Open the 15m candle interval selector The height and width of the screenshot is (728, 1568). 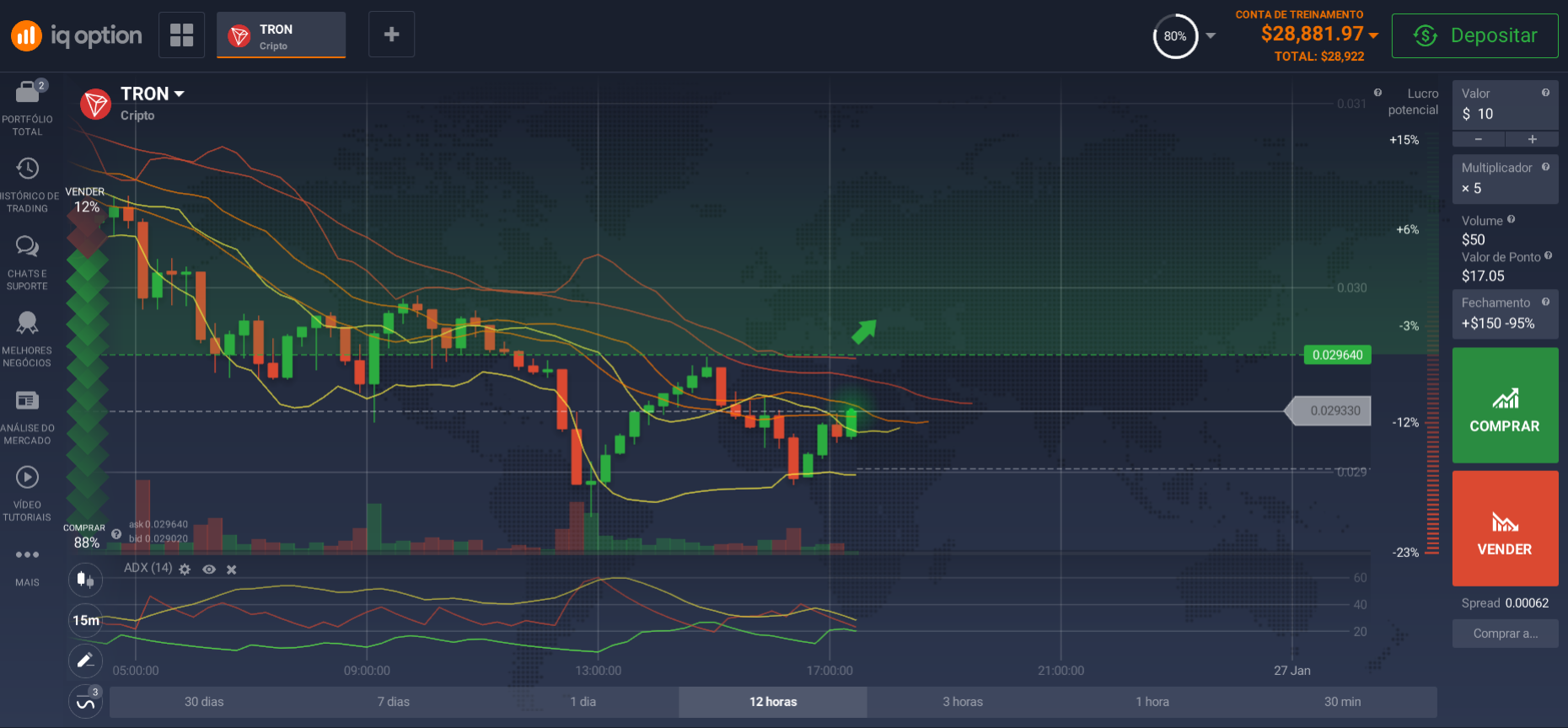(85, 620)
